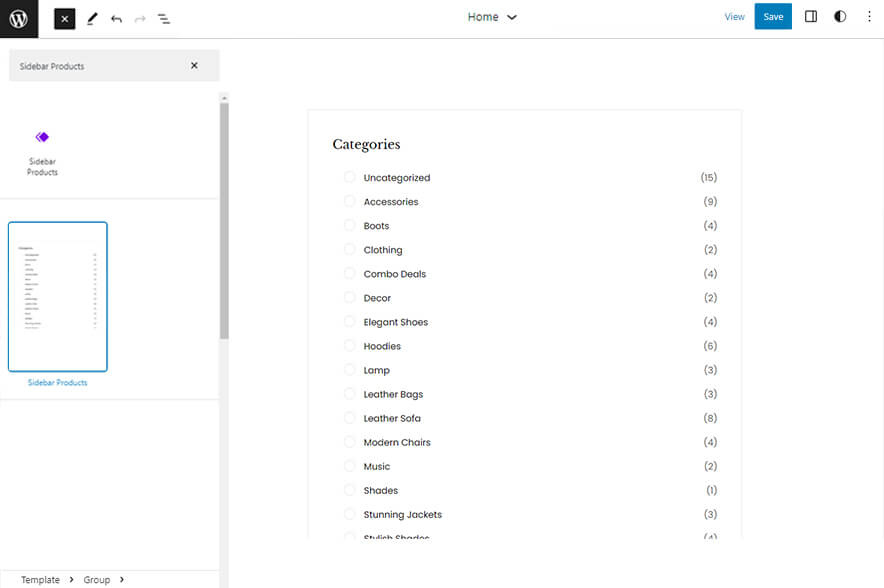Image resolution: width=884 pixels, height=588 pixels.
Task: Click the View link
Action: 734,17
